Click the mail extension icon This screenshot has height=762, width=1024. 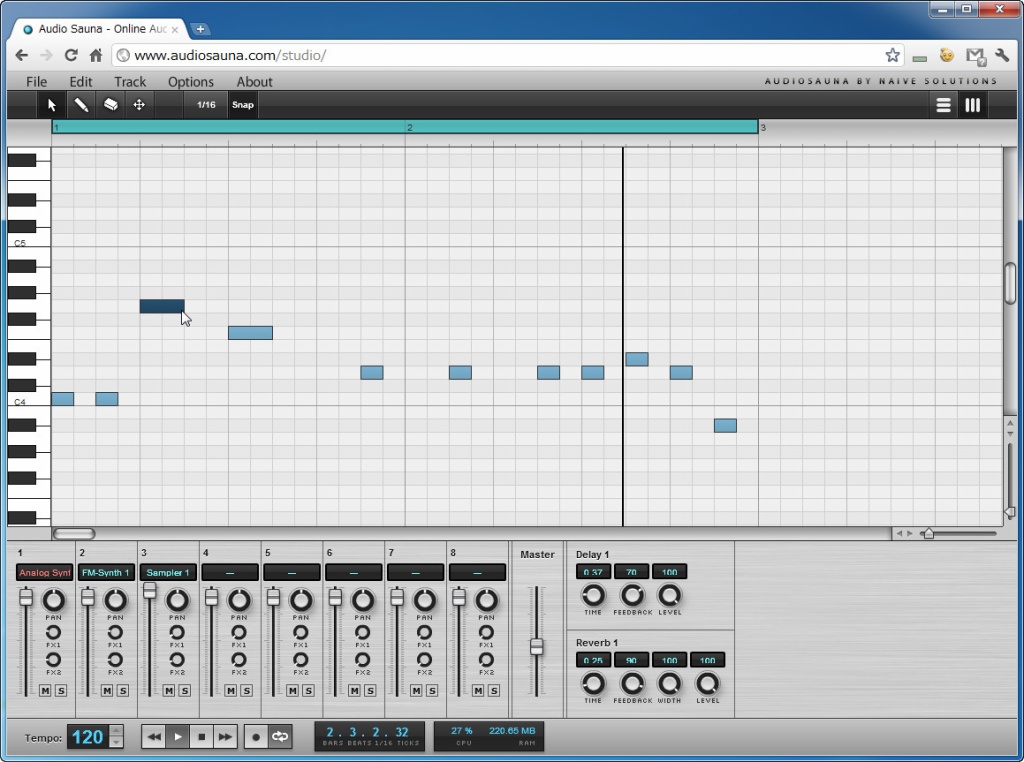click(x=975, y=56)
